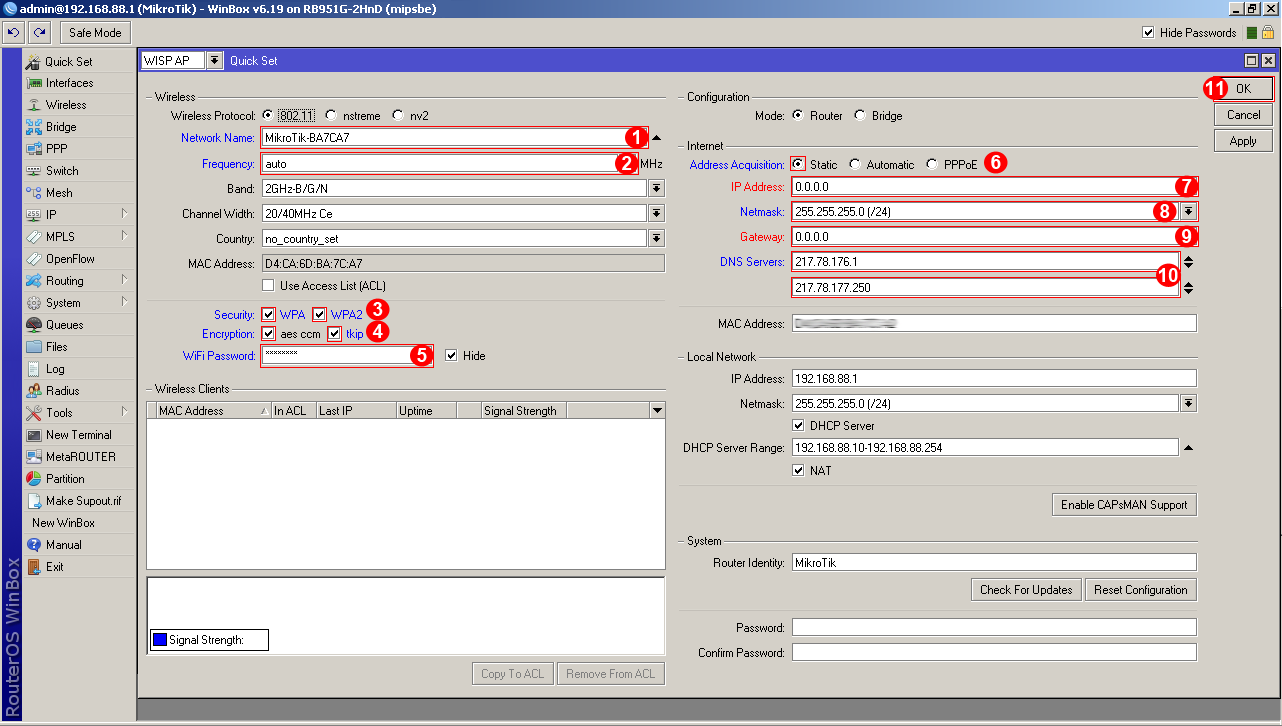Enable Use Access List (ACL)

(268, 286)
